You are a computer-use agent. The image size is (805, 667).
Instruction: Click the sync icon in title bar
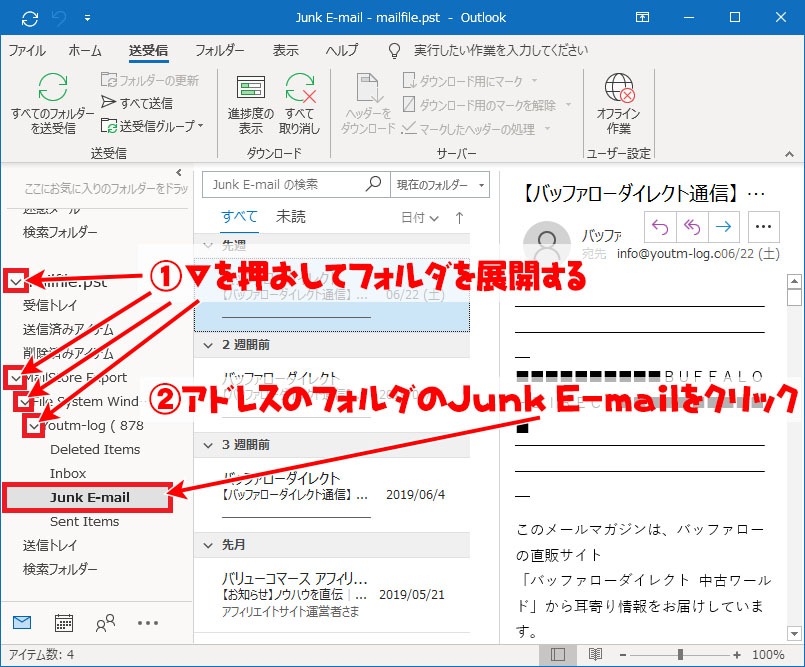(30, 18)
